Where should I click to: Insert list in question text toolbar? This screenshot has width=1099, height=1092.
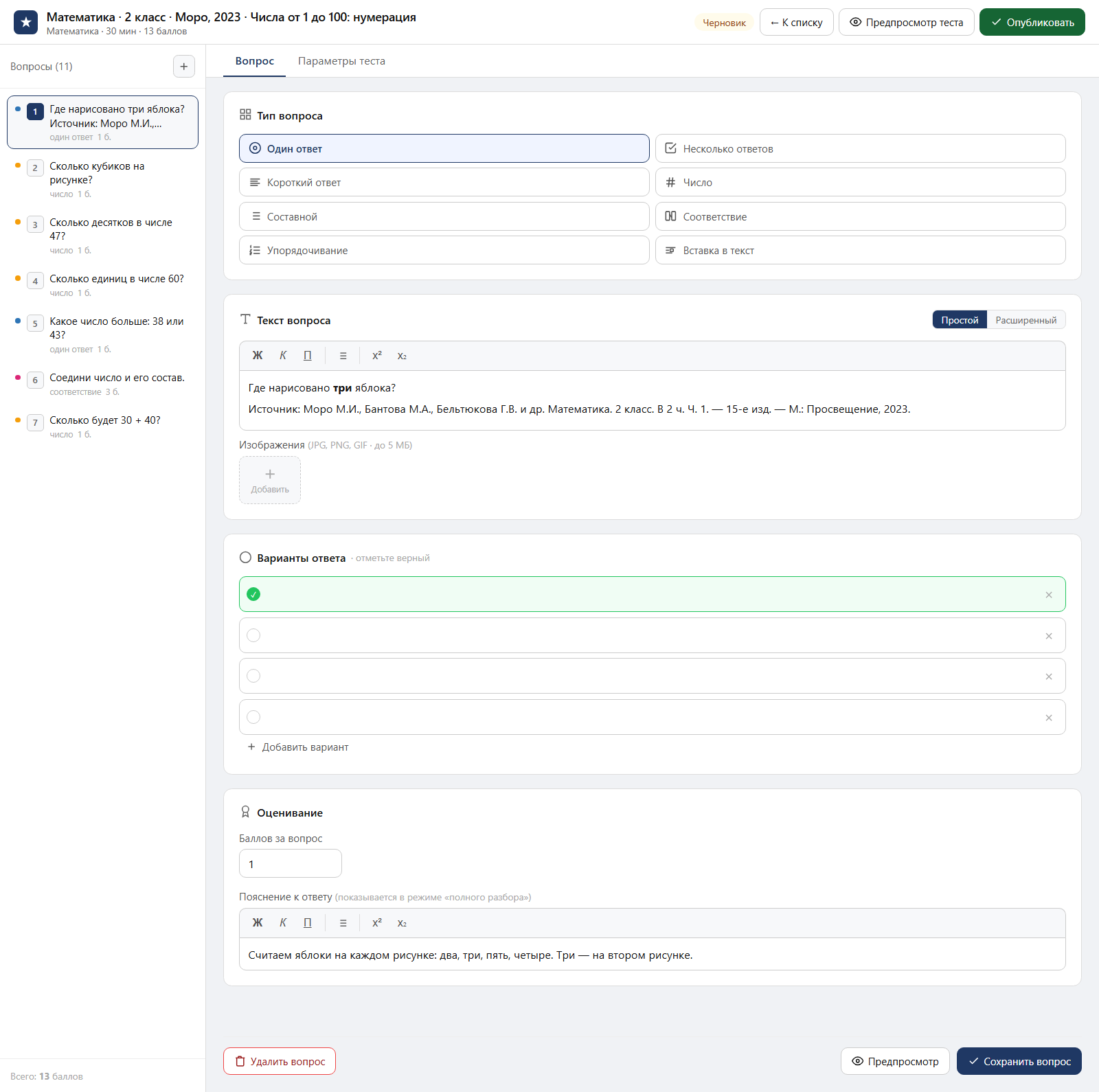pyautogui.click(x=343, y=356)
